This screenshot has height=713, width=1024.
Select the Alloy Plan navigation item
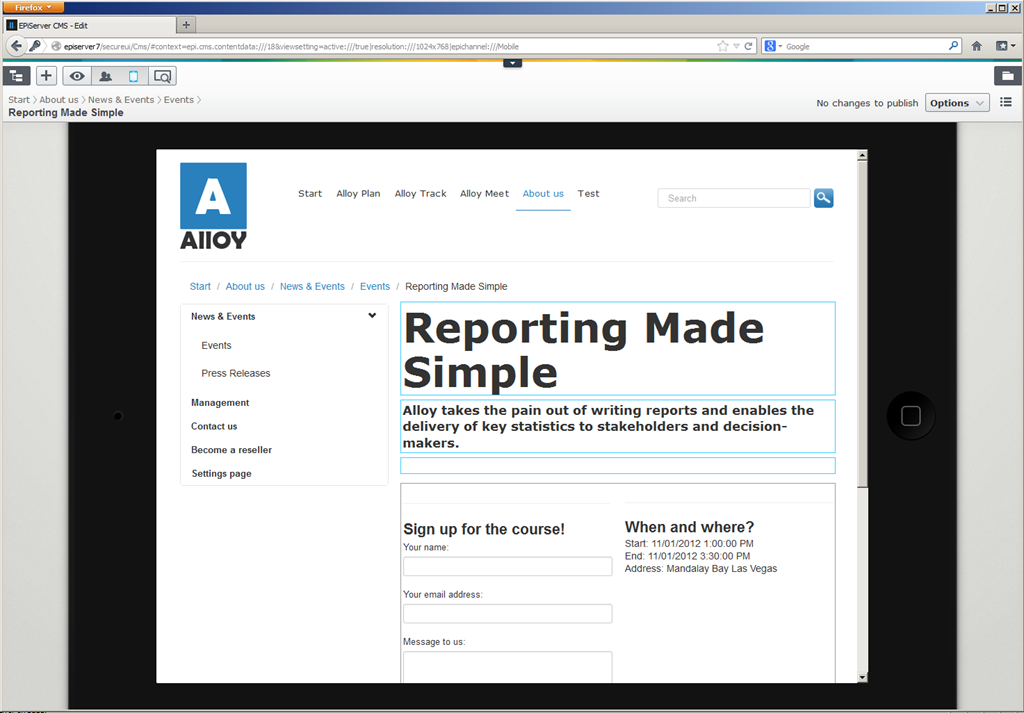[x=358, y=194]
